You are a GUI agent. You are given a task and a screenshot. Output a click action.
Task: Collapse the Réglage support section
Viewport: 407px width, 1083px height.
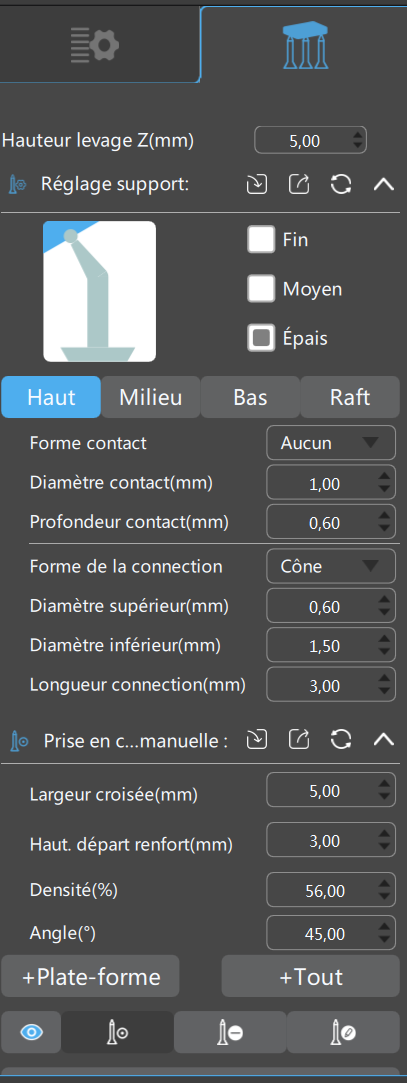point(384,184)
